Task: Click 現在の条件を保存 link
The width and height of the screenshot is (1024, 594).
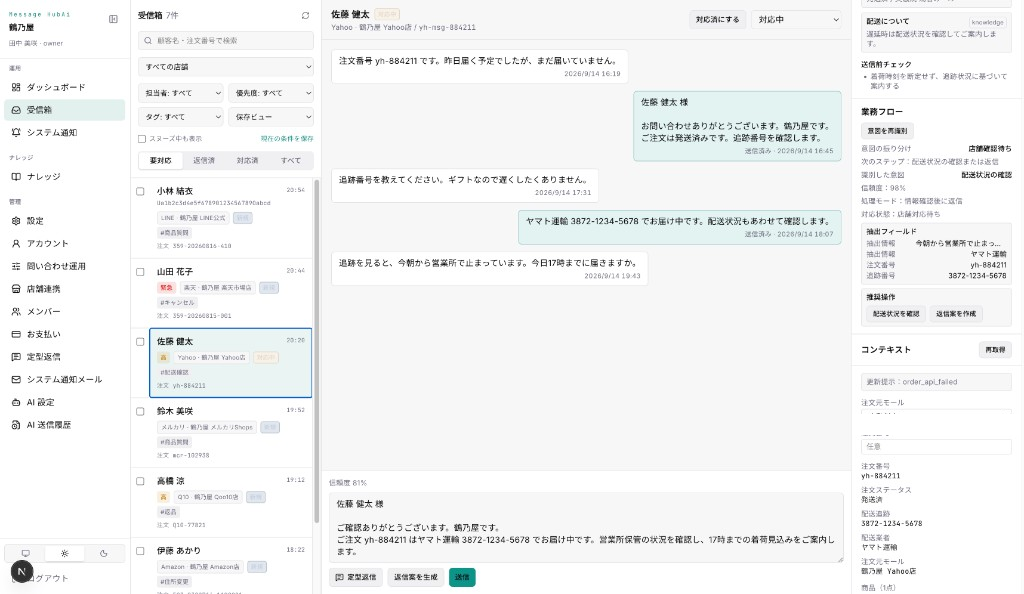Action: (287, 138)
